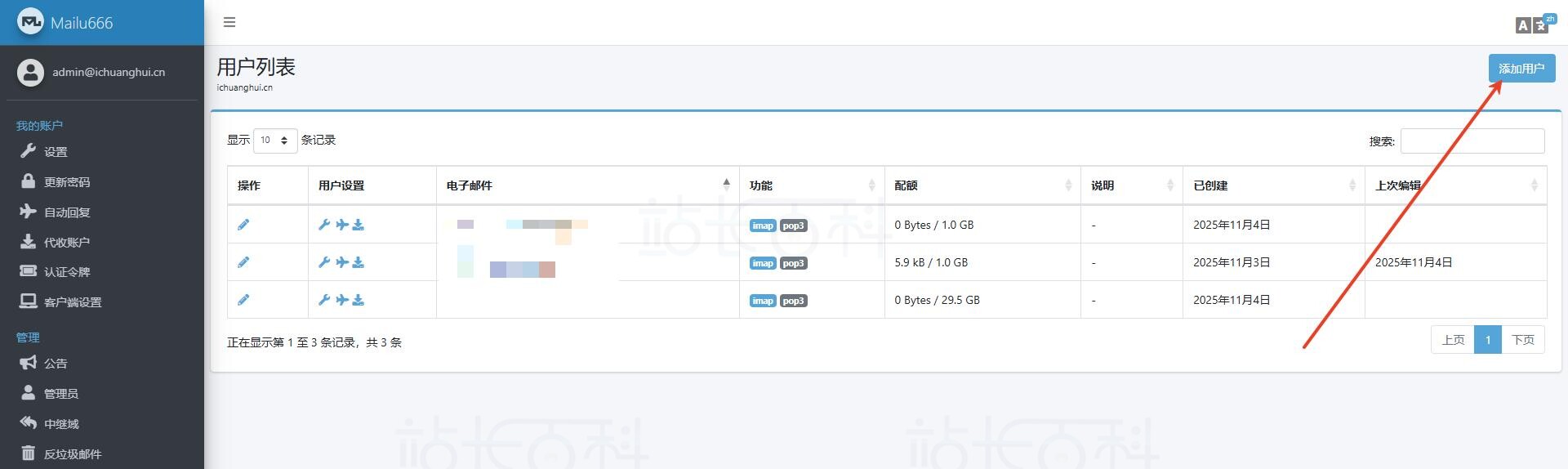Screen dimensions: 1568x469
Task: Click the 添加用户 button
Action: tap(1521, 69)
